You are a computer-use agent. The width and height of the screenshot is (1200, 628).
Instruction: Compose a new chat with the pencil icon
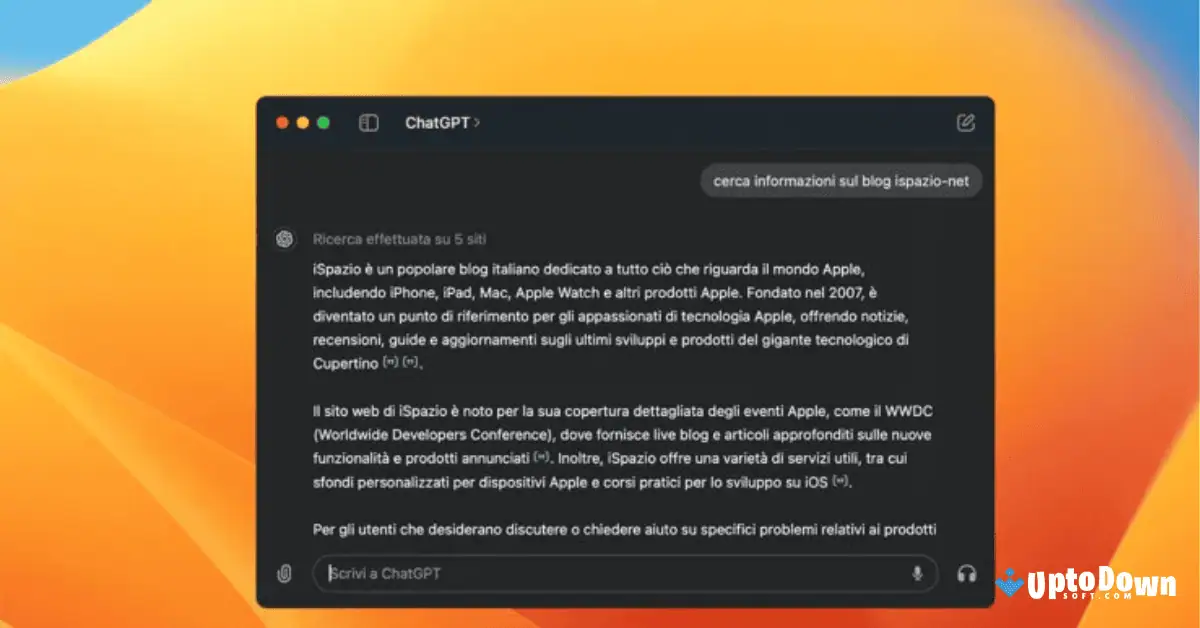tap(964, 121)
